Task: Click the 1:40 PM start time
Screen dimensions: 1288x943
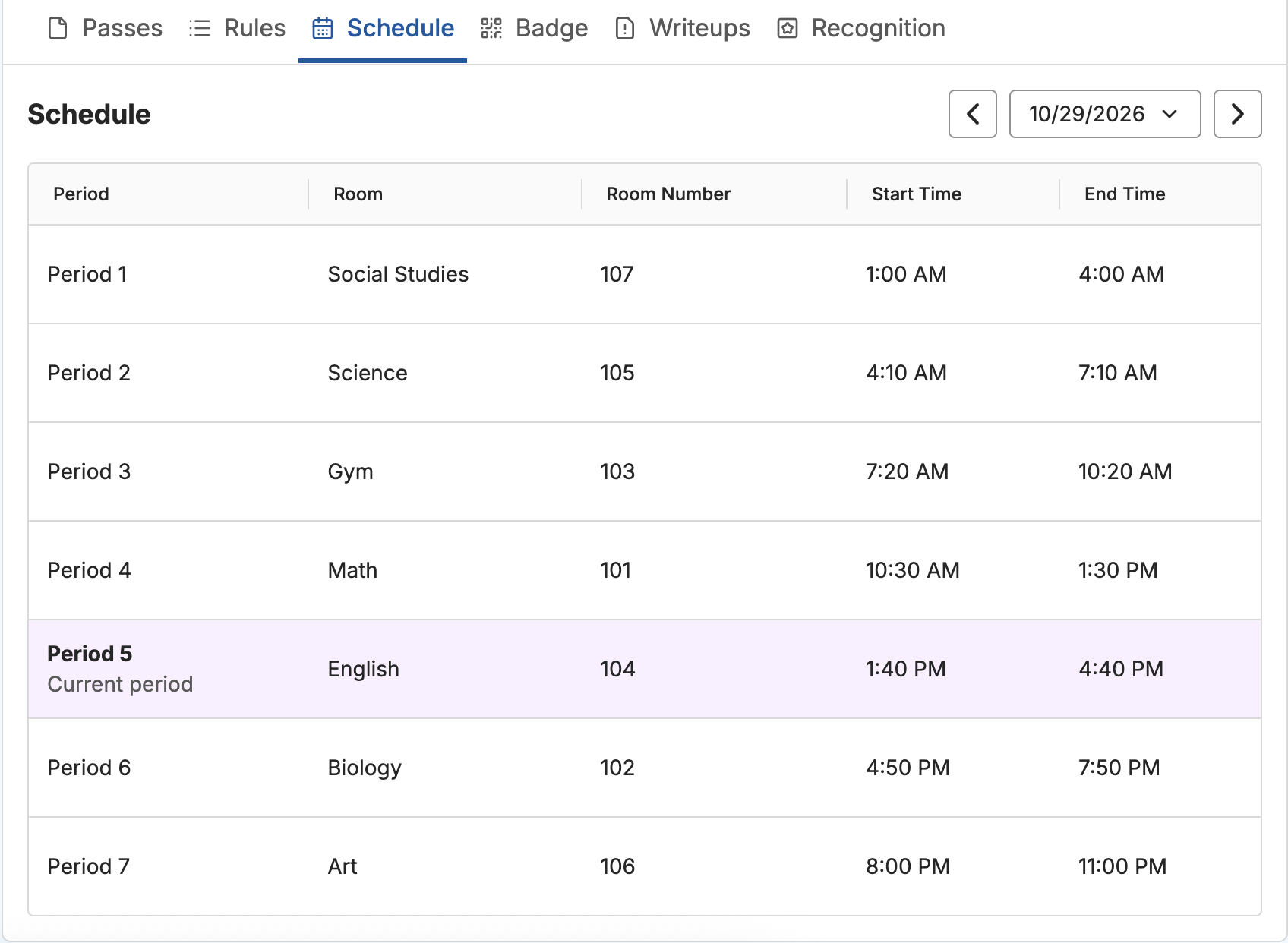Action: (x=906, y=669)
